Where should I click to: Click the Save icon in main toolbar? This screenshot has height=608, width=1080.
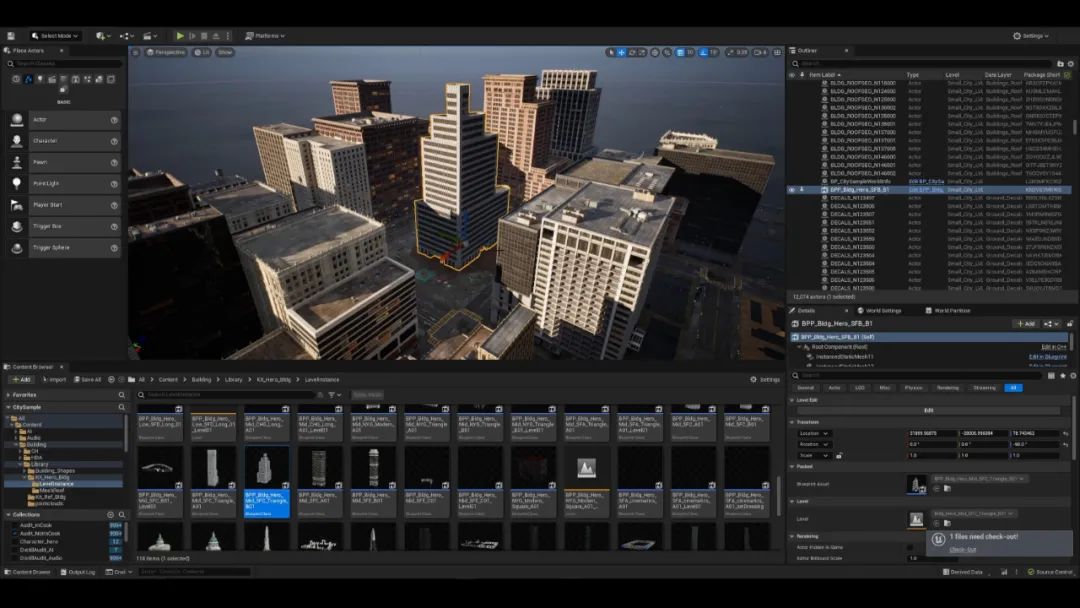pyautogui.click(x=10, y=36)
